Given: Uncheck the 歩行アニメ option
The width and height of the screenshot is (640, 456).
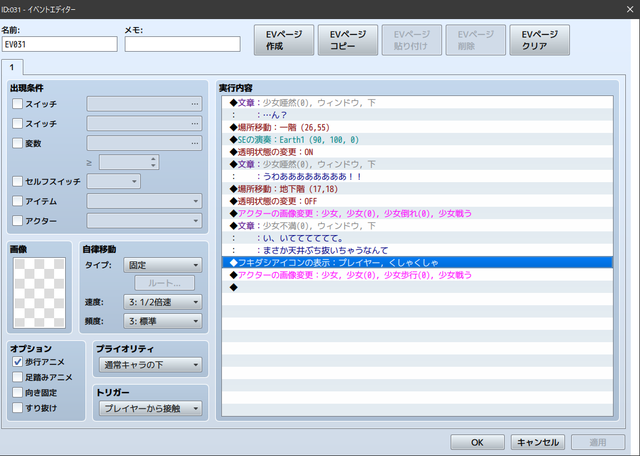Looking at the screenshot, I should point(17,362).
